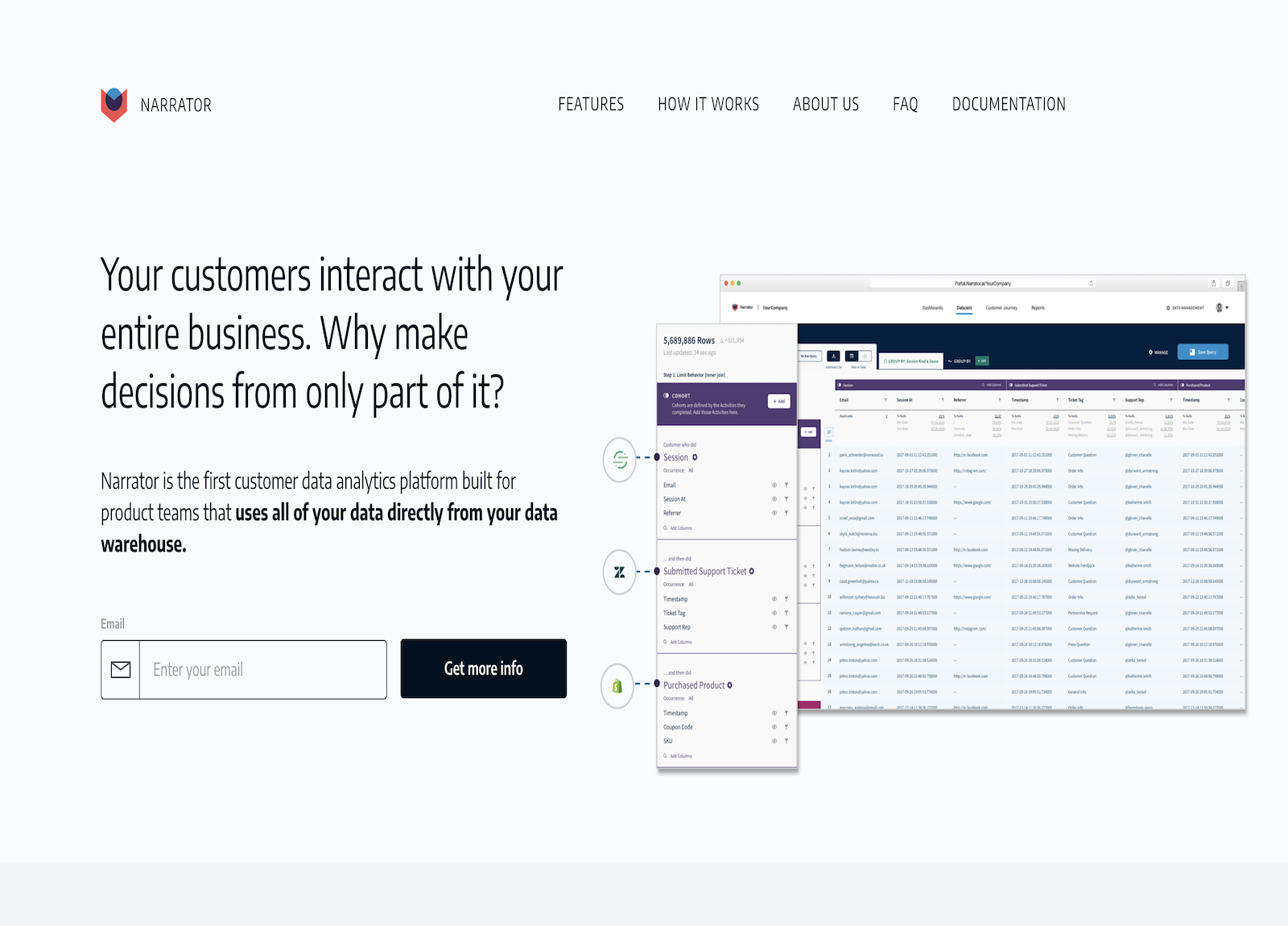Toggle visibility eye for Coupon Code column
The image size is (1288, 926).
point(774,727)
